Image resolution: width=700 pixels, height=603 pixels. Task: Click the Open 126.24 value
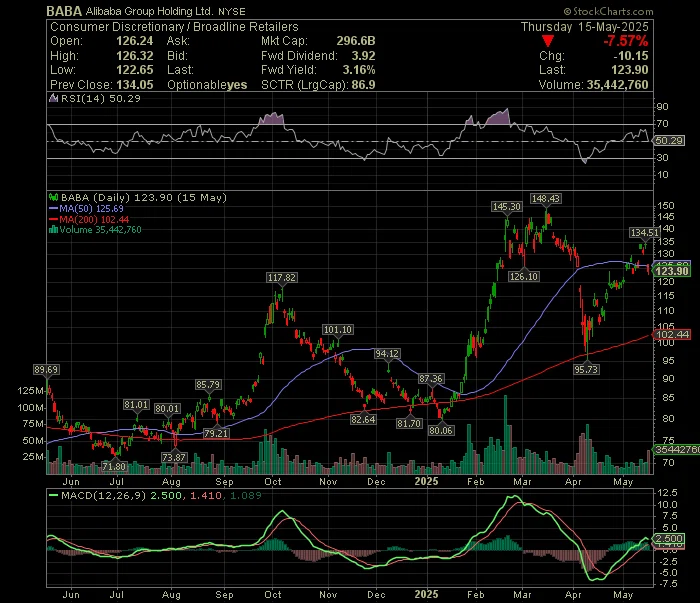pos(134,41)
